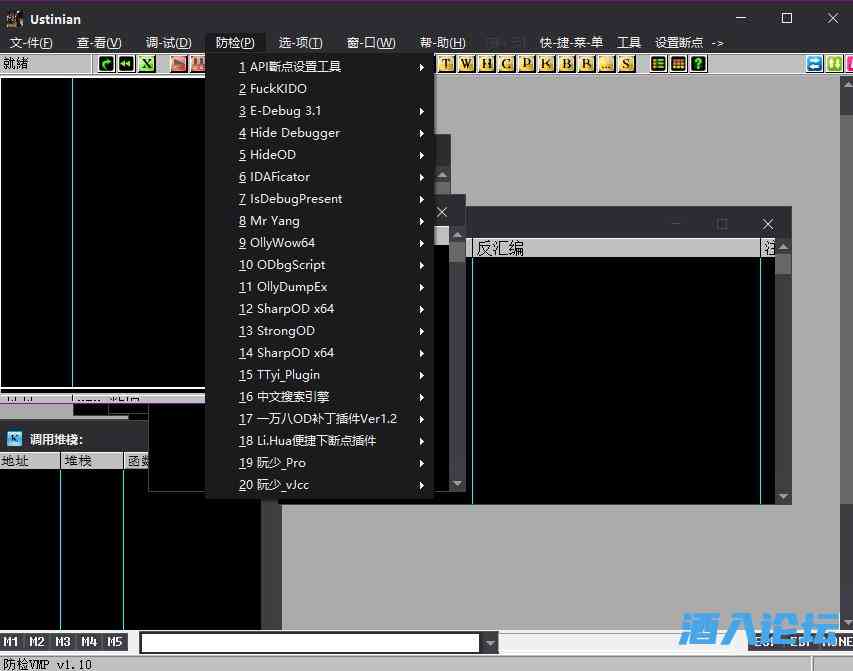Click the green rewind toolbar icon
Screen dimensions: 853x671
pyautogui.click(x=126, y=64)
